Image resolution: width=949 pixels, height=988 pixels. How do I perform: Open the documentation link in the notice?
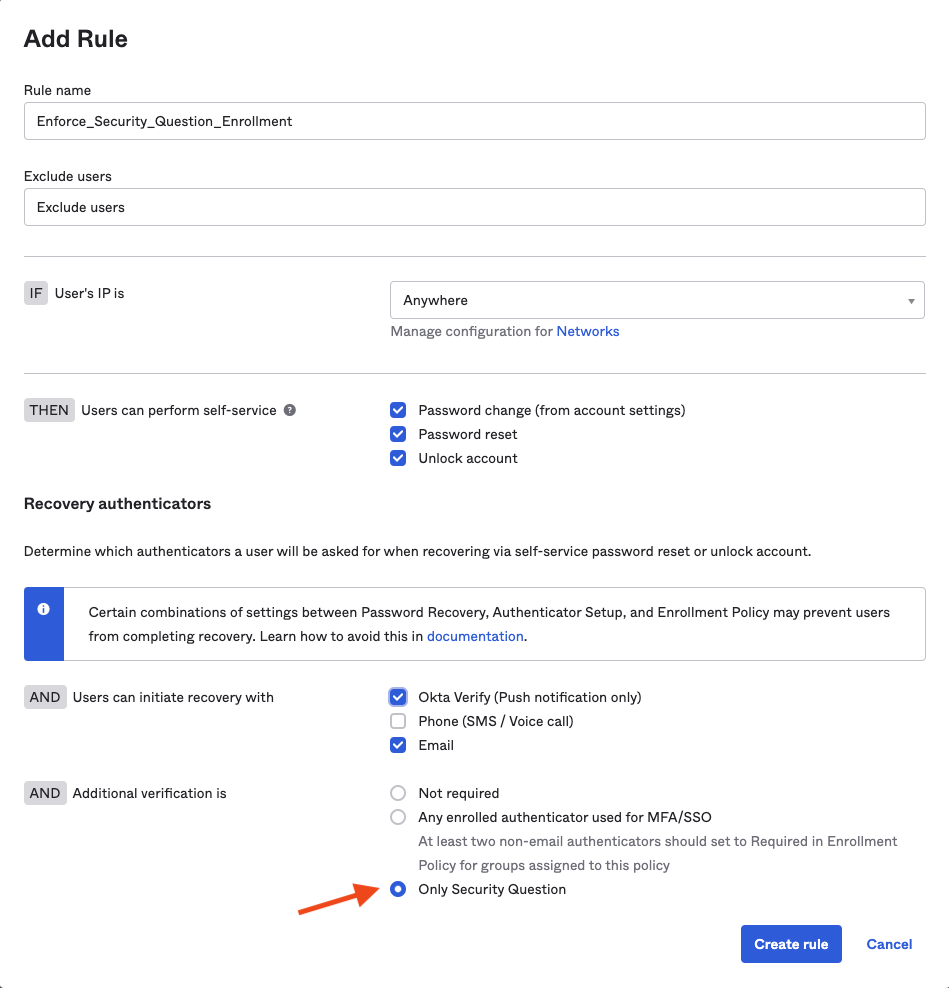pos(475,636)
